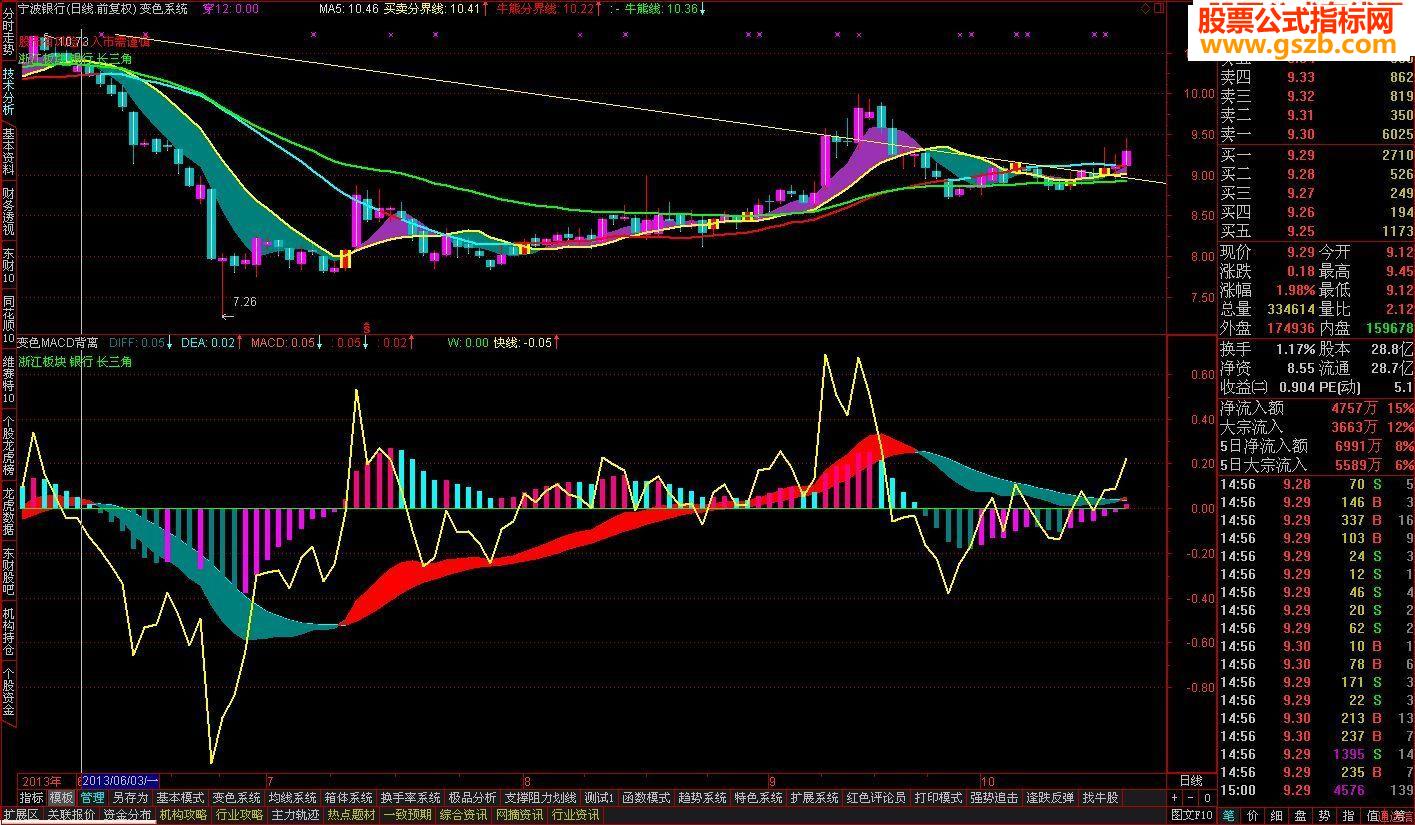Open the 热点题材 bottom tab
The height and width of the screenshot is (825, 1415).
352,815
